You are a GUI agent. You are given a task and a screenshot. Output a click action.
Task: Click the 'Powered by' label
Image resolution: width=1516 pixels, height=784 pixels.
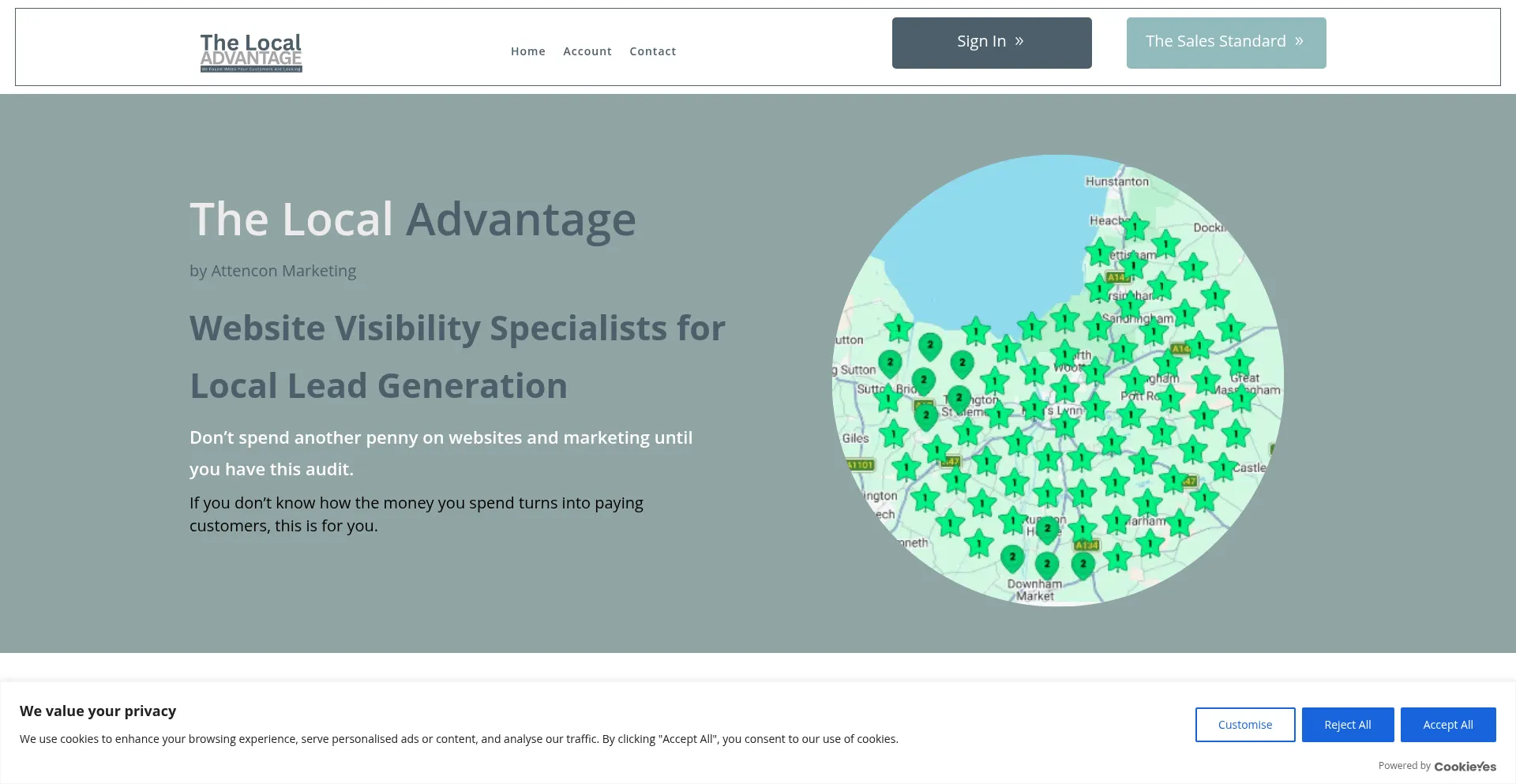[x=1405, y=766]
